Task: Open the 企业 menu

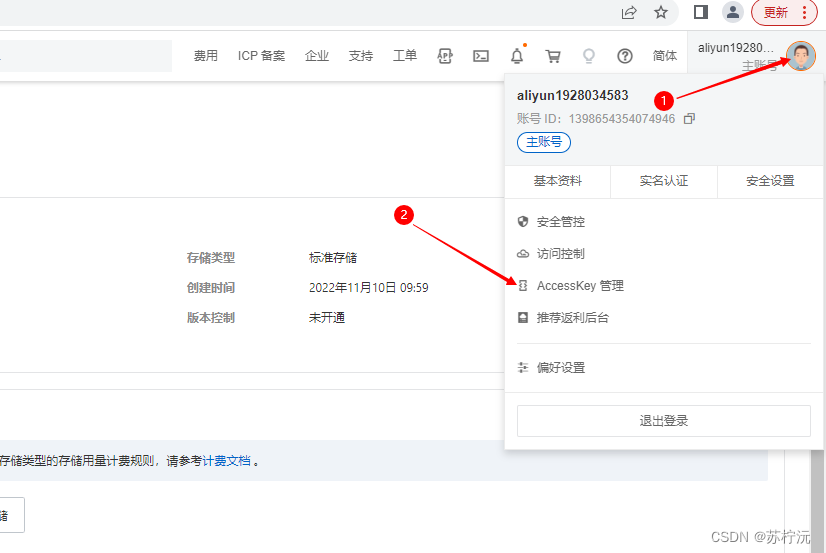Action: pyautogui.click(x=317, y=55)
